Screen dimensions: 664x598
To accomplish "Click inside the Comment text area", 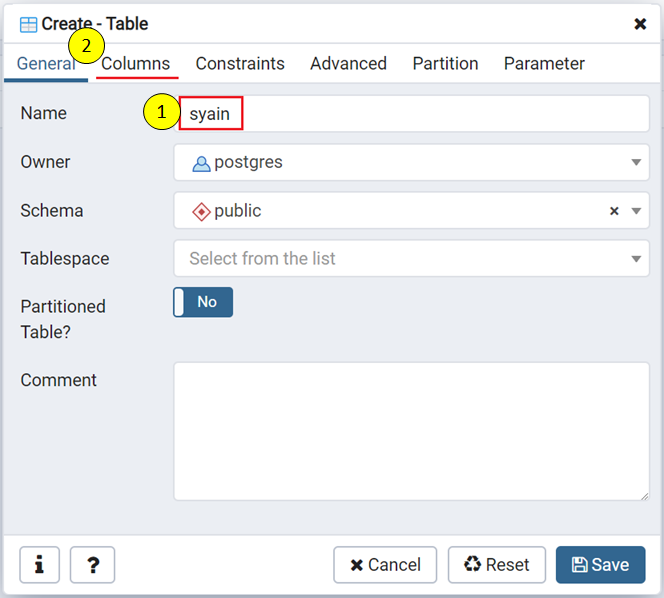I will pos(411,431).
